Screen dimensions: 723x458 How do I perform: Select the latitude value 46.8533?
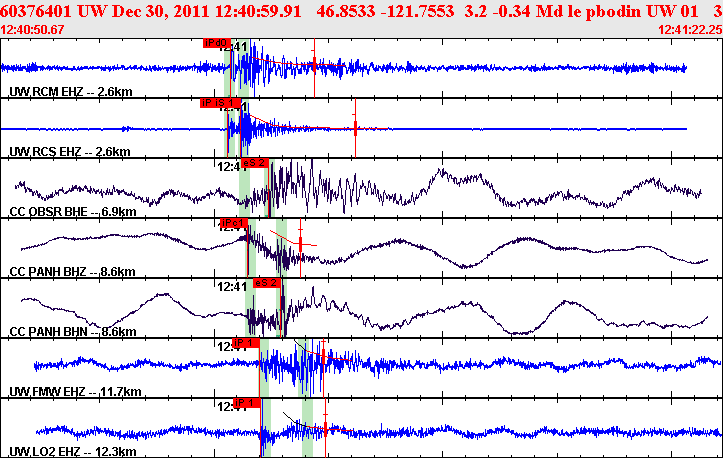[346, 11]
